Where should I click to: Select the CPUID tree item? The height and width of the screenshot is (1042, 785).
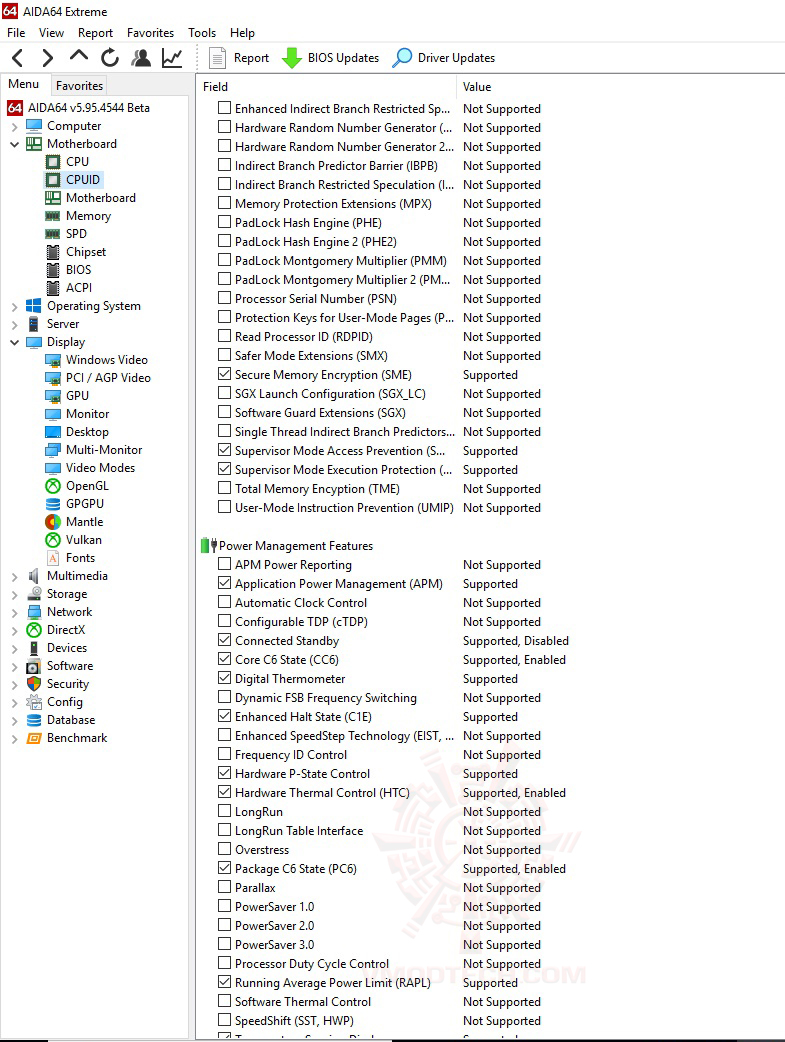coord(82,180)
